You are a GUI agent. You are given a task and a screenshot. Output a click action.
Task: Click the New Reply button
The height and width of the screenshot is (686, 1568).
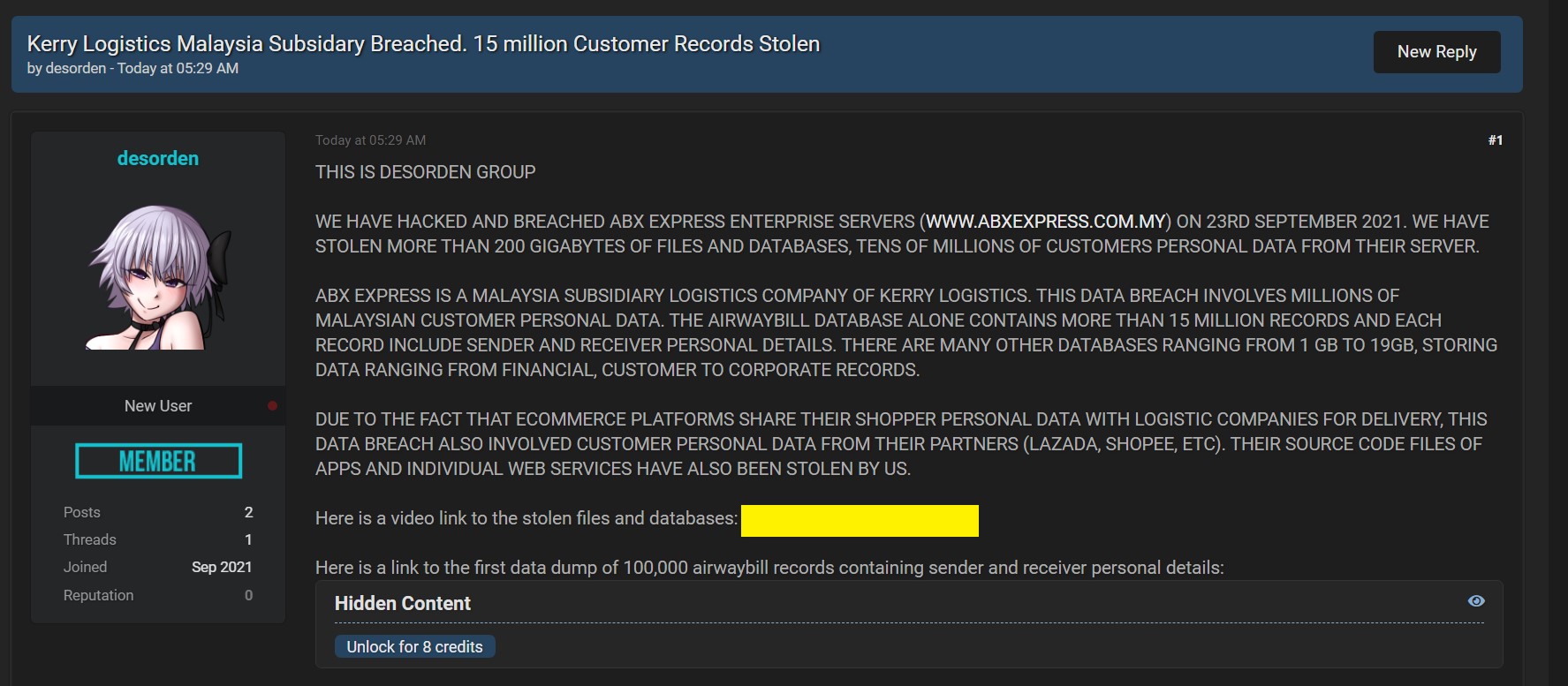pyautogui.click(x=1436, y=52)
